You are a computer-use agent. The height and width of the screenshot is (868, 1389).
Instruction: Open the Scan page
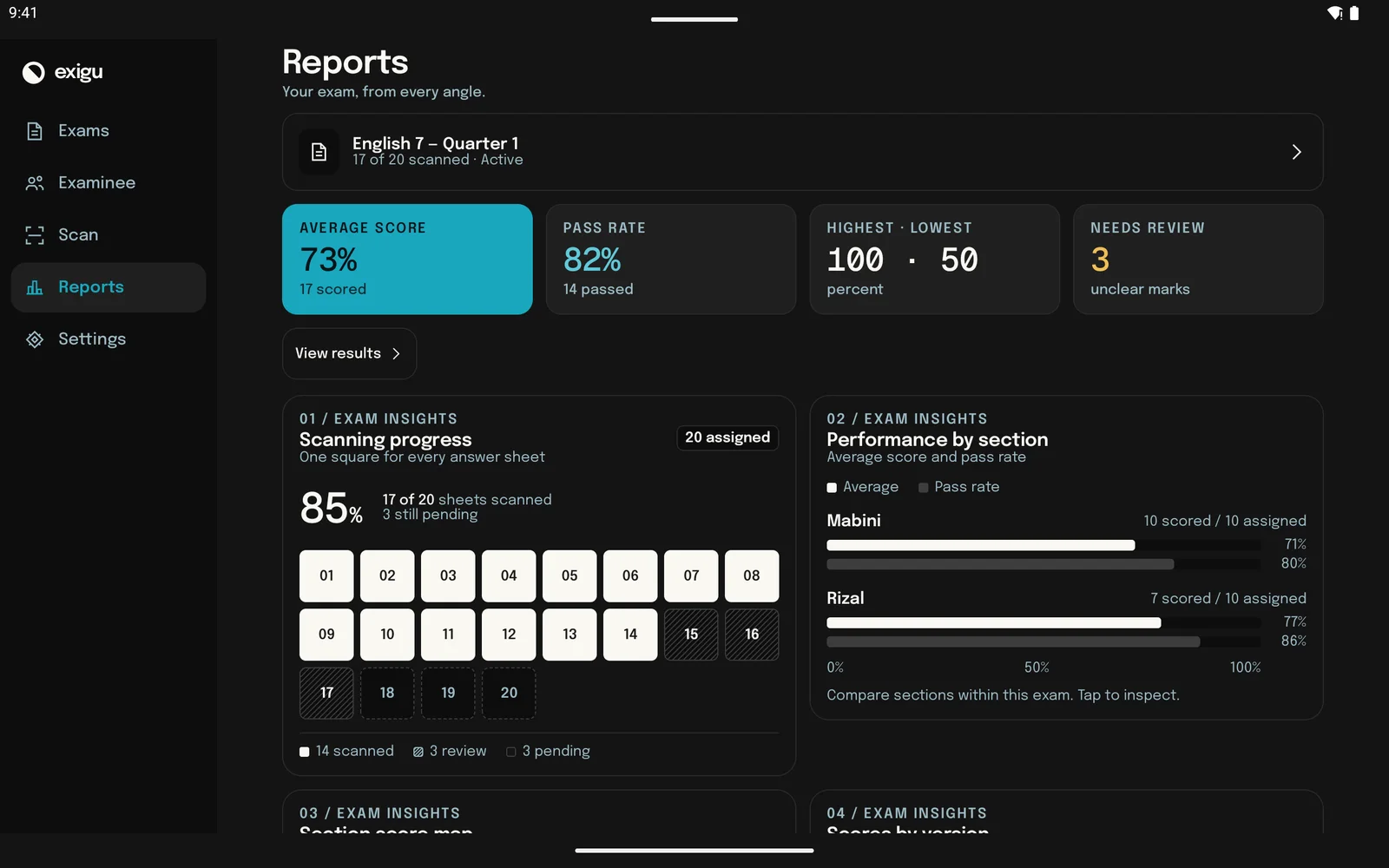[109, 235]
